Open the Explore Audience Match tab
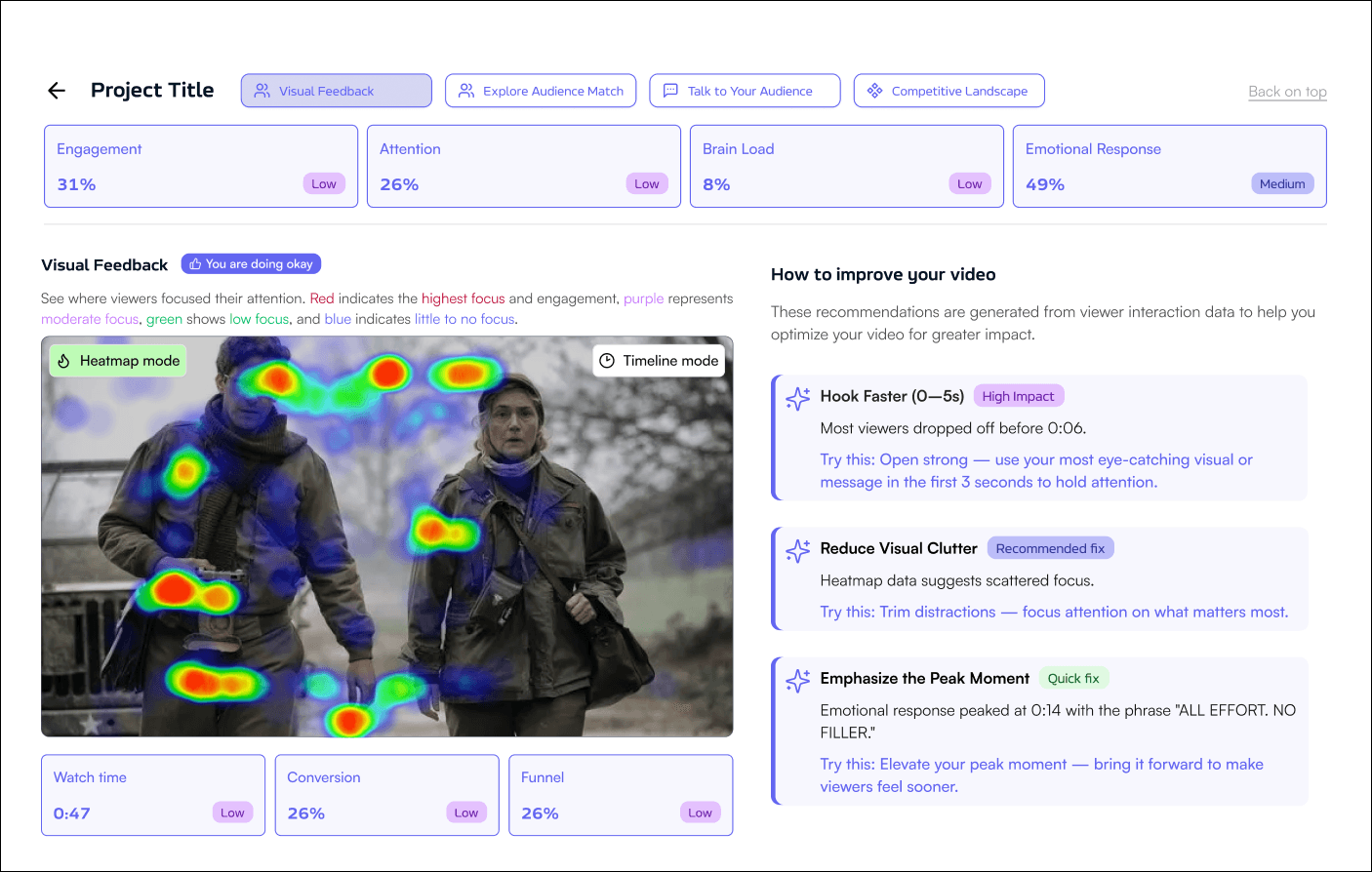Screen dimensions: 1372x872 (x=541, y=91)
